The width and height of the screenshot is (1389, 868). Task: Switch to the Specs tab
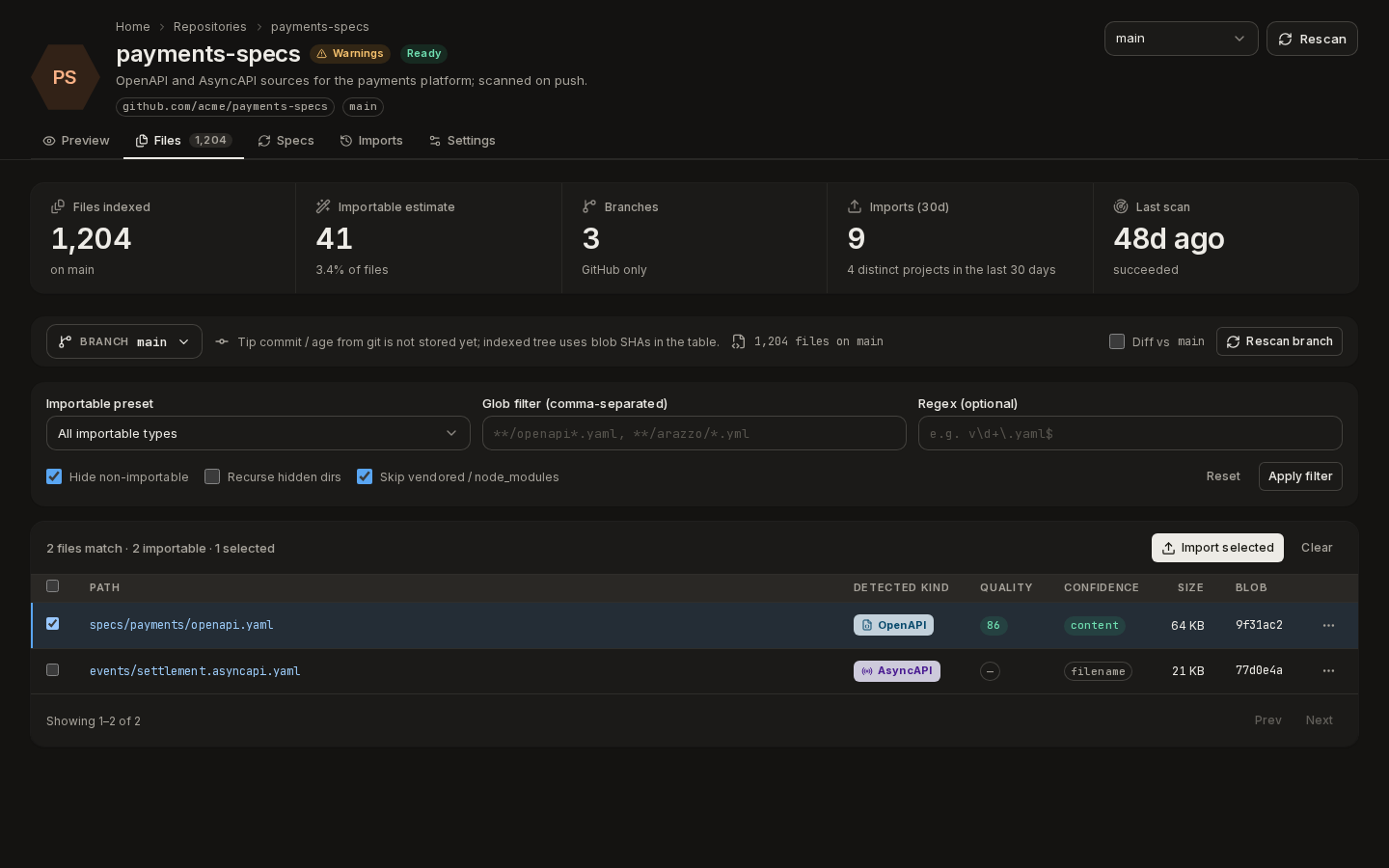coord(286,141)
